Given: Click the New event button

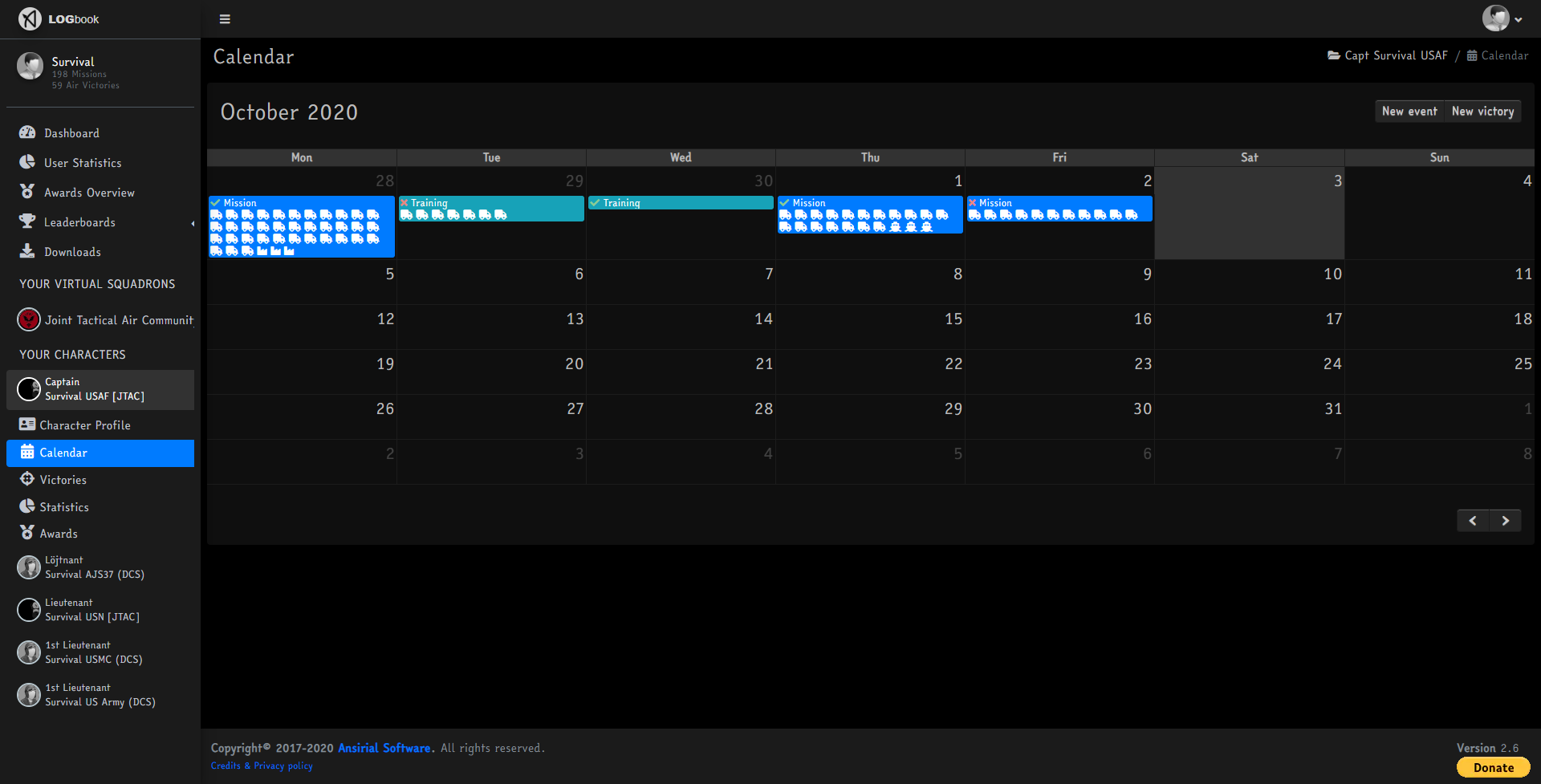Looking at the screenshot, I should pos(1409,112).
